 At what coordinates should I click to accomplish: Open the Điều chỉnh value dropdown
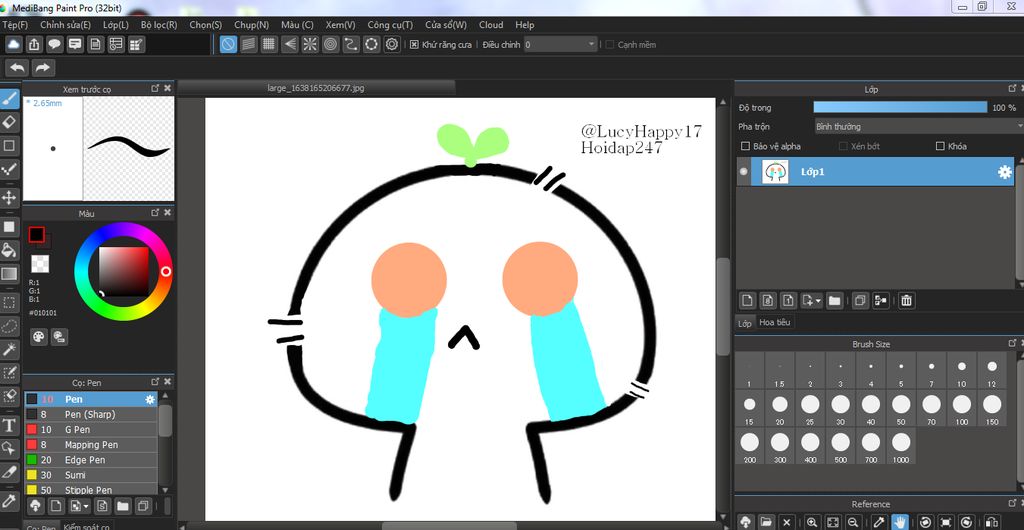[x=561, y=44]
